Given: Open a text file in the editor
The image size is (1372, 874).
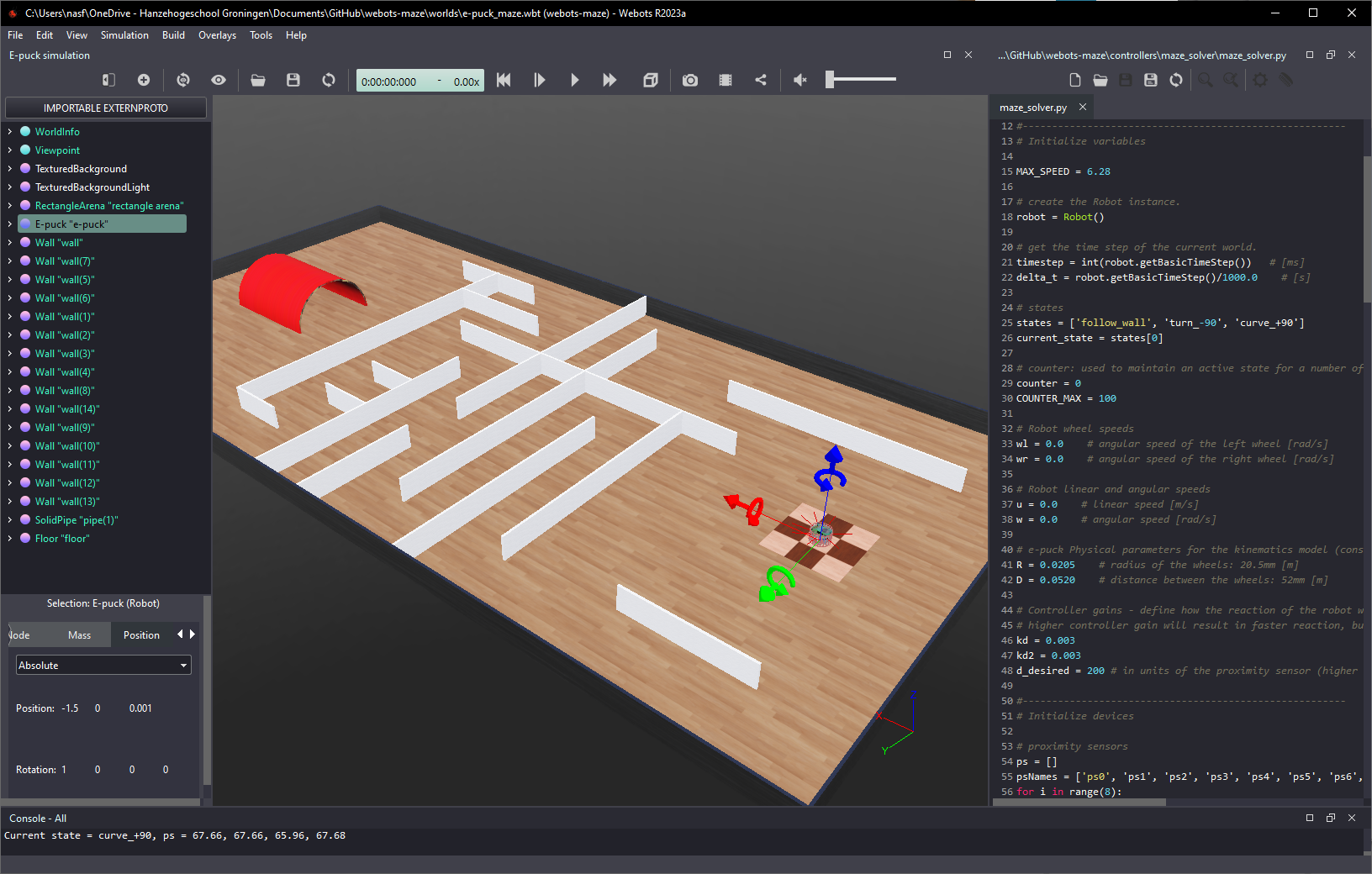Looking at the screenshot, I should click(x=1100, y=80).
